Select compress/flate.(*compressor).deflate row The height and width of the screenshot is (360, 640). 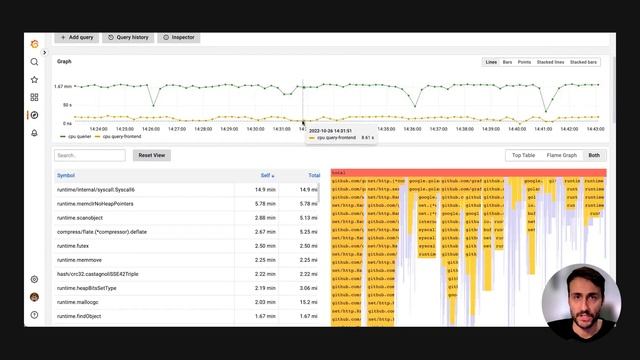point(186,231)
